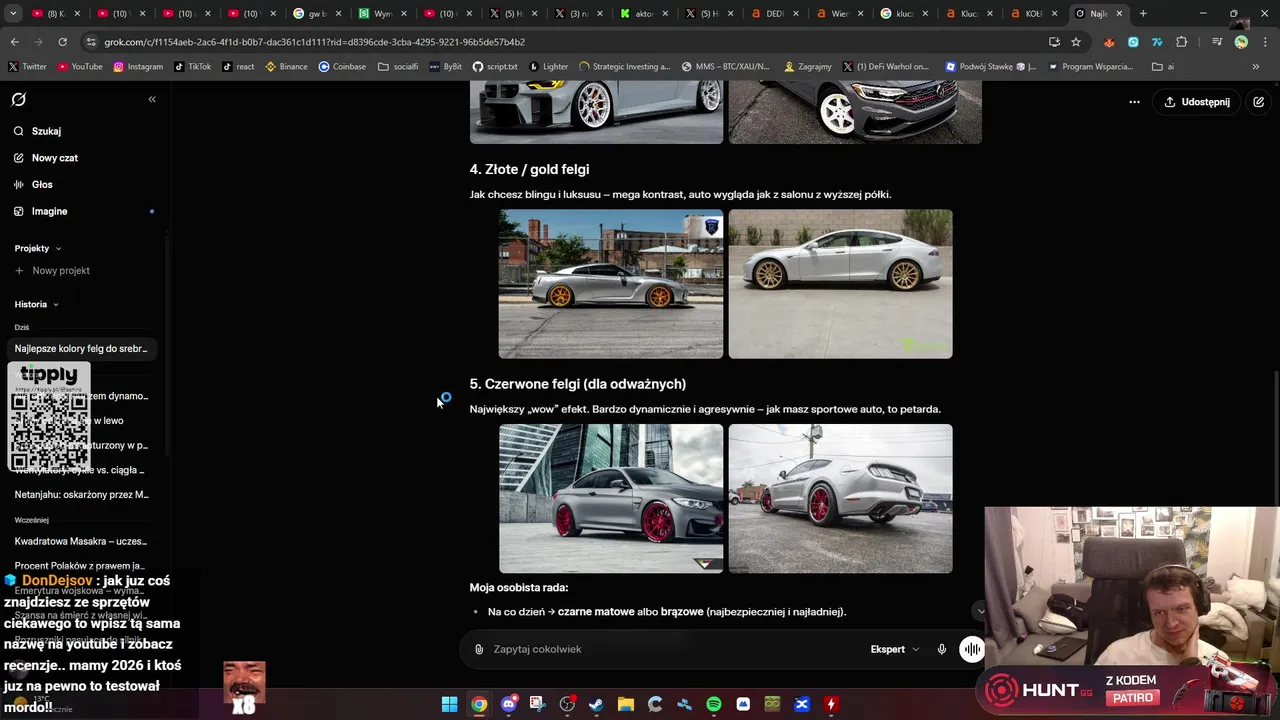Click the scroll-to-bottom arrow button
Screen dimensions: 1280x720
click(980, 611)
